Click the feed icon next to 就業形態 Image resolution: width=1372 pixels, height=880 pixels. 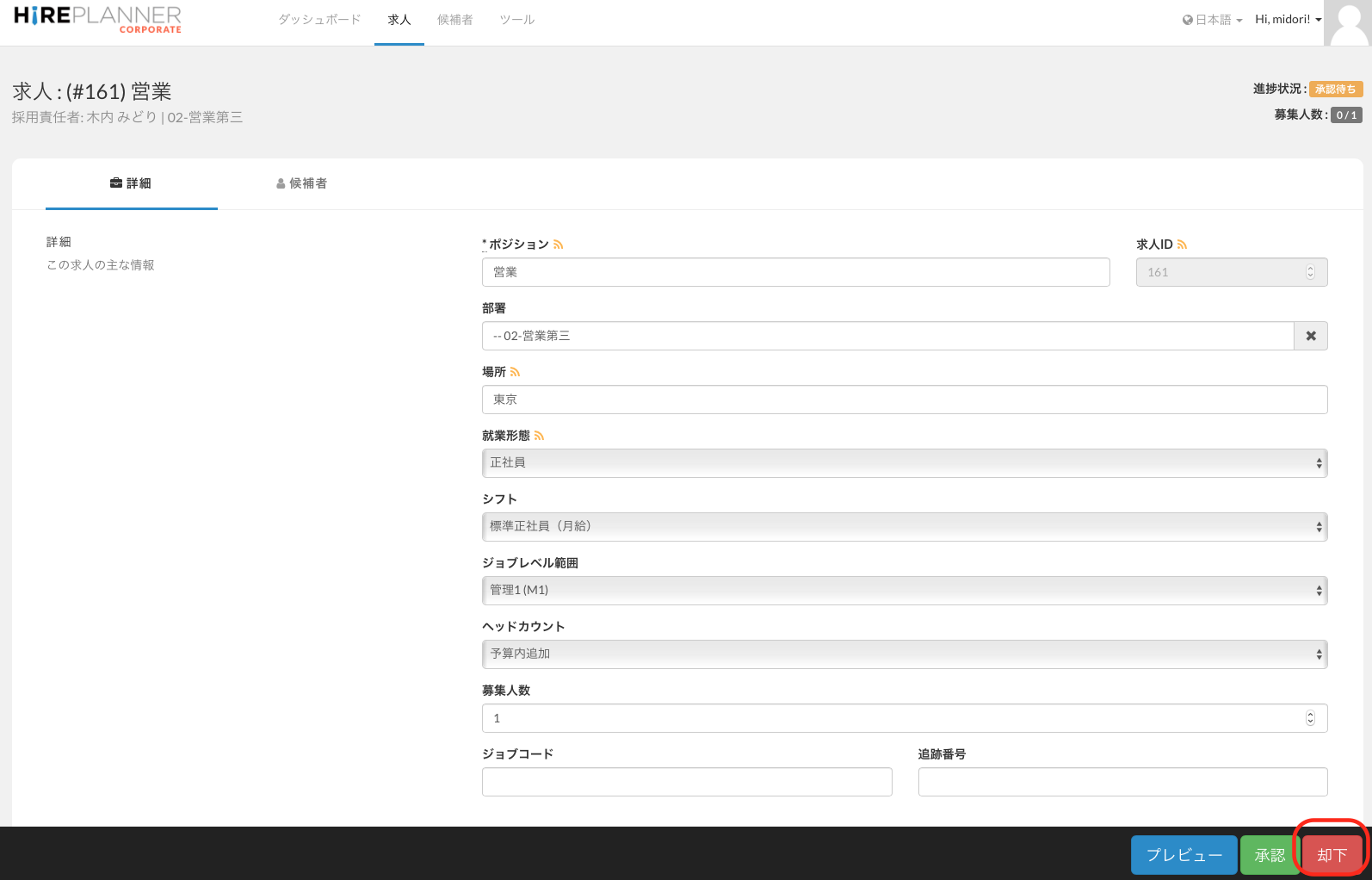(539, 436)
